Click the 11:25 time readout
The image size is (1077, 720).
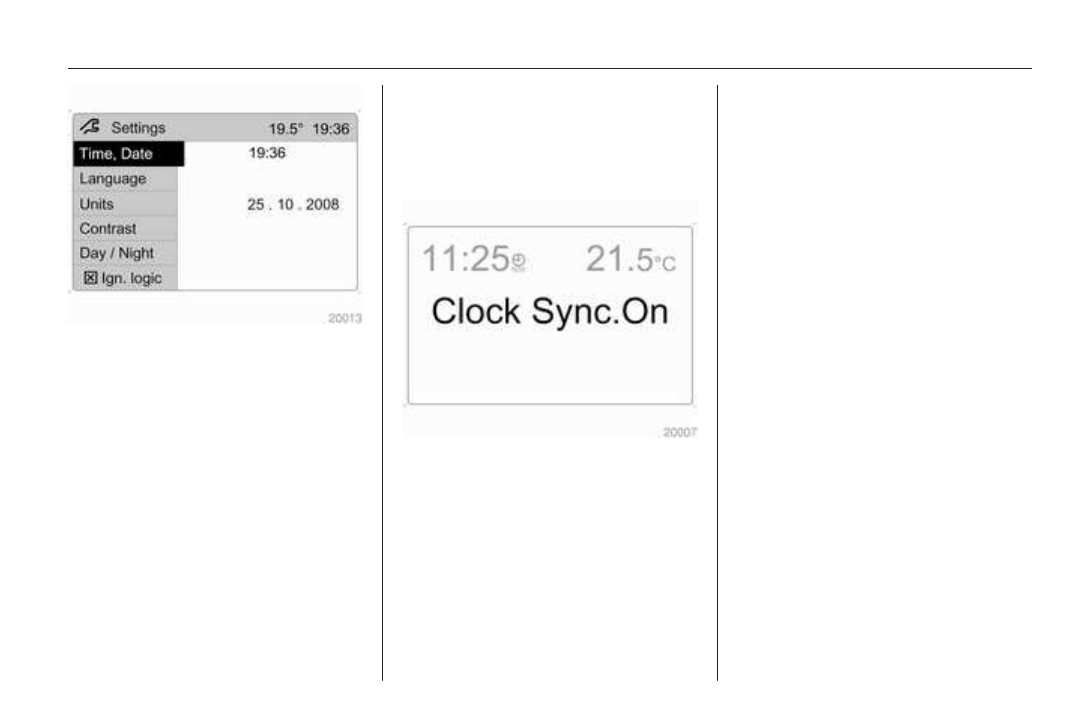(x=465, y=259)
